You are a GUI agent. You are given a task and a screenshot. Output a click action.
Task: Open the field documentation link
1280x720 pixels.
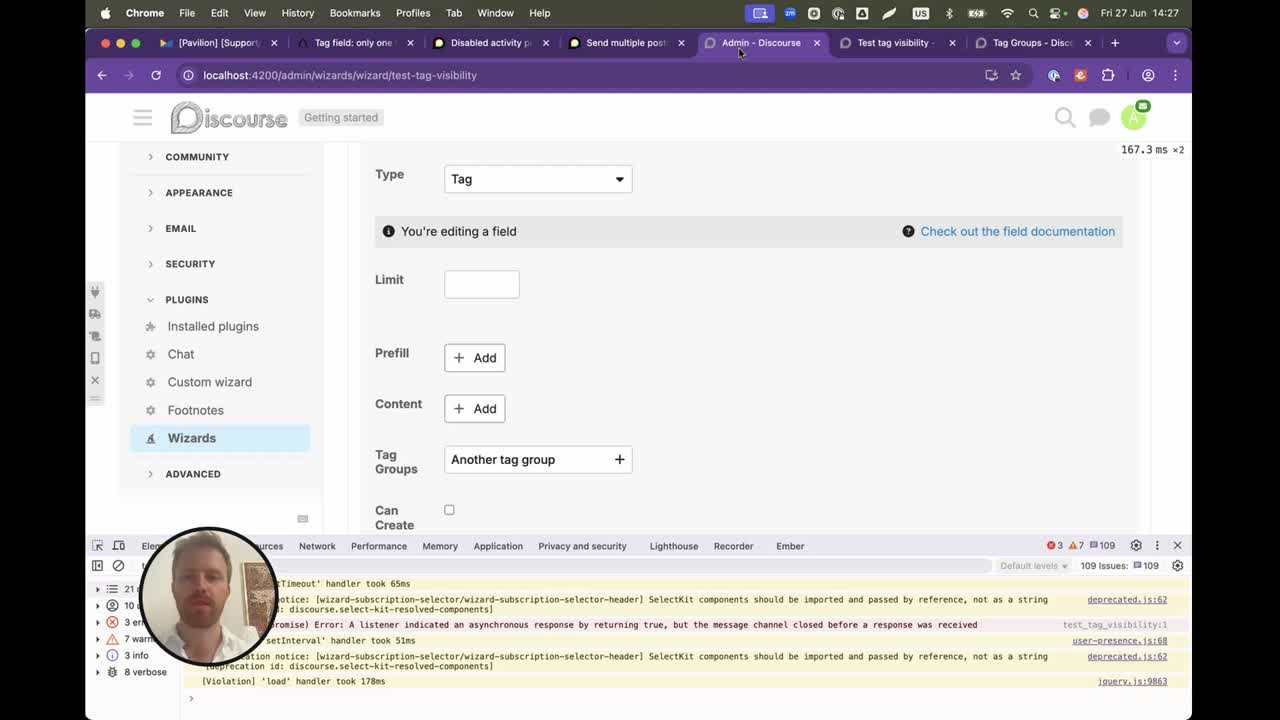point(1017,231)
